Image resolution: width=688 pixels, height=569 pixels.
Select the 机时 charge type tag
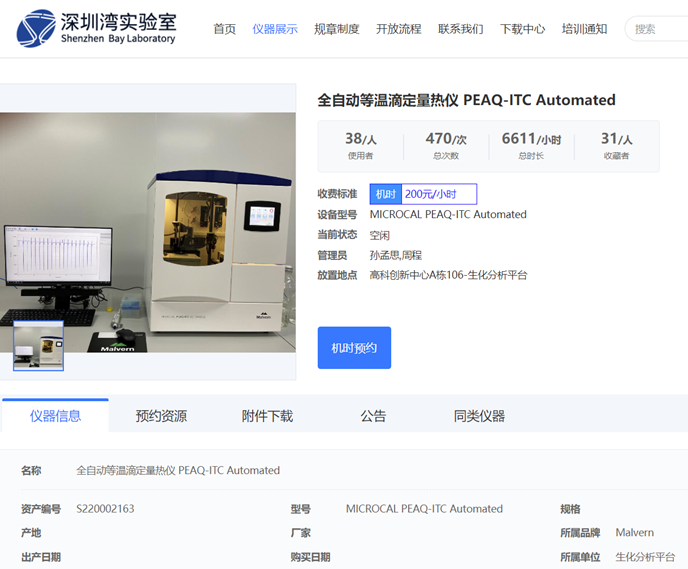(386, 194)
